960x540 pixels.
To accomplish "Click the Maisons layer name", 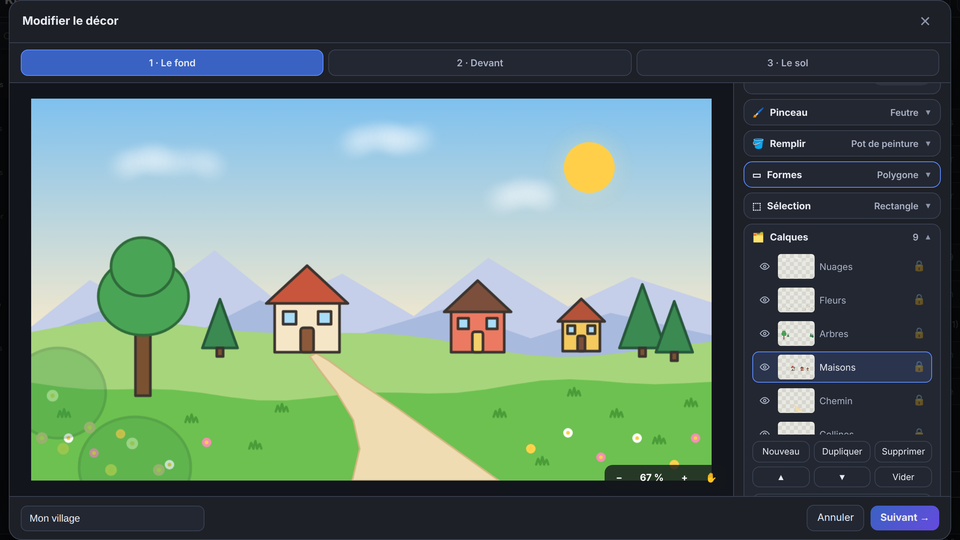I will pos(837,367).
